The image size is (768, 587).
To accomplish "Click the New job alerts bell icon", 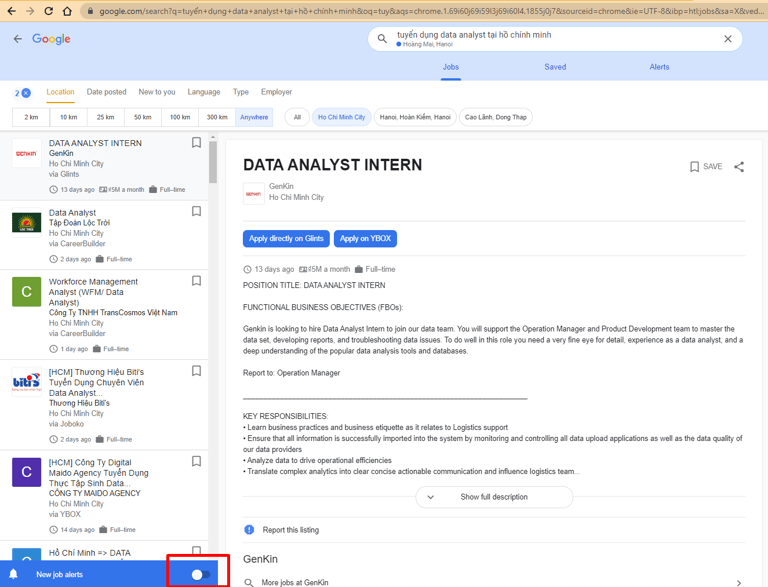I will coord(14,574).
